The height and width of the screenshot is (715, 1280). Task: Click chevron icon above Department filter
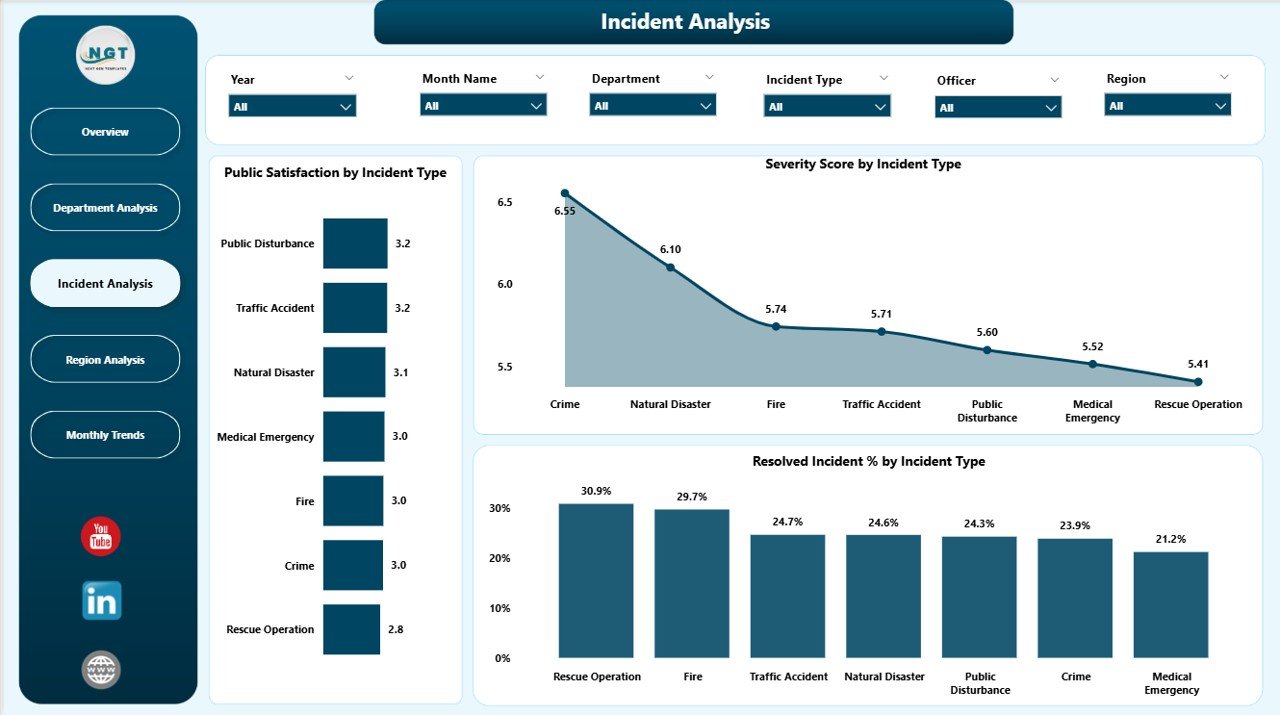[709, 77]
